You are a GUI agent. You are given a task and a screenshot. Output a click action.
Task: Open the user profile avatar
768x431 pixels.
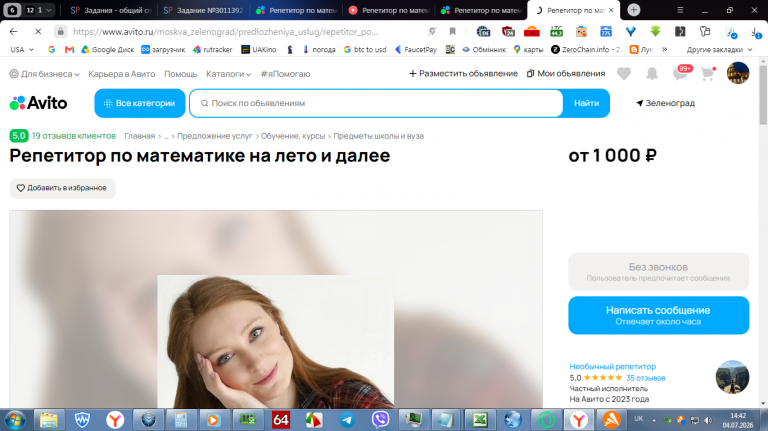click(x=738, y=73)
